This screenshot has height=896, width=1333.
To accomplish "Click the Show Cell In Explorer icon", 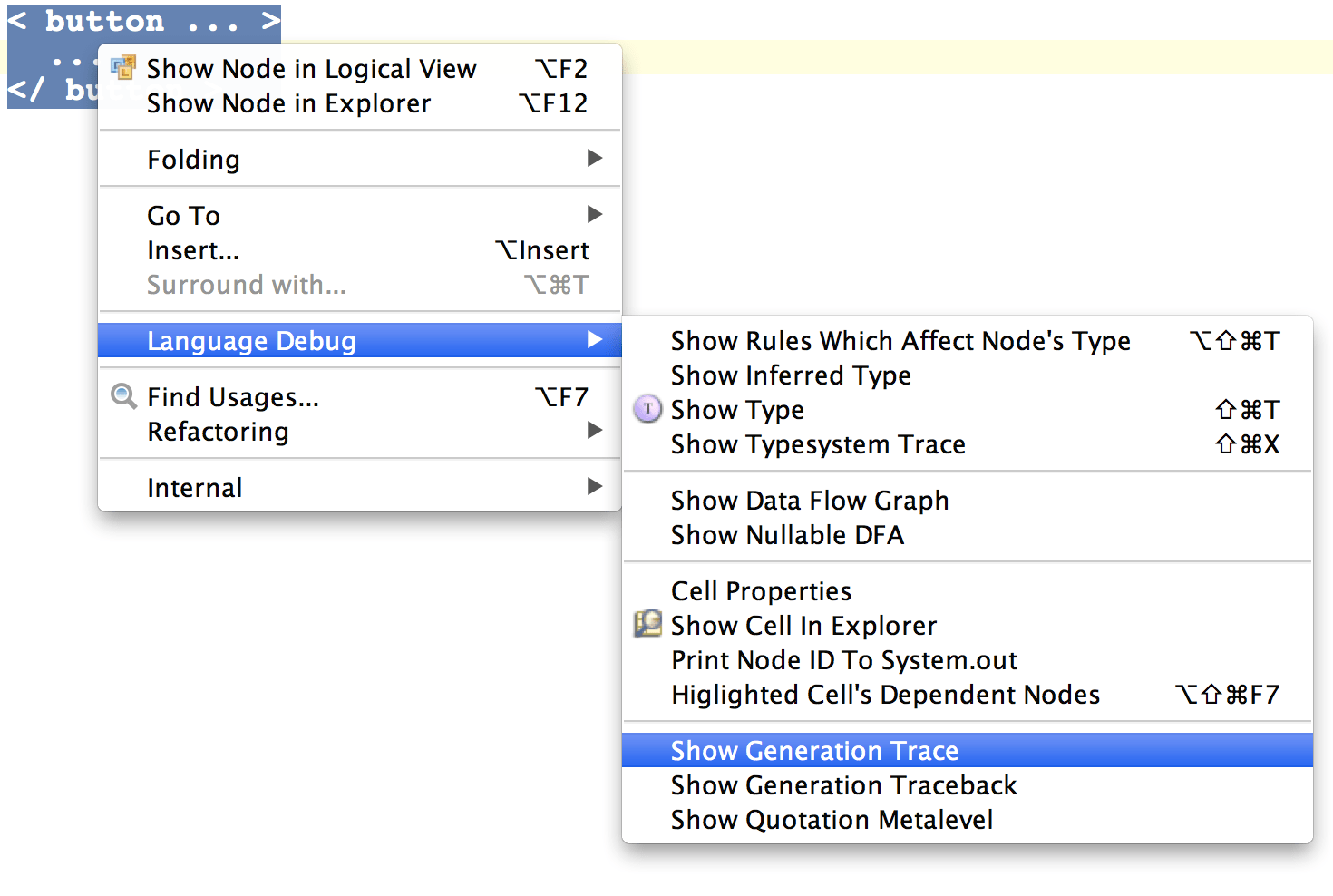I will [647, 625].
